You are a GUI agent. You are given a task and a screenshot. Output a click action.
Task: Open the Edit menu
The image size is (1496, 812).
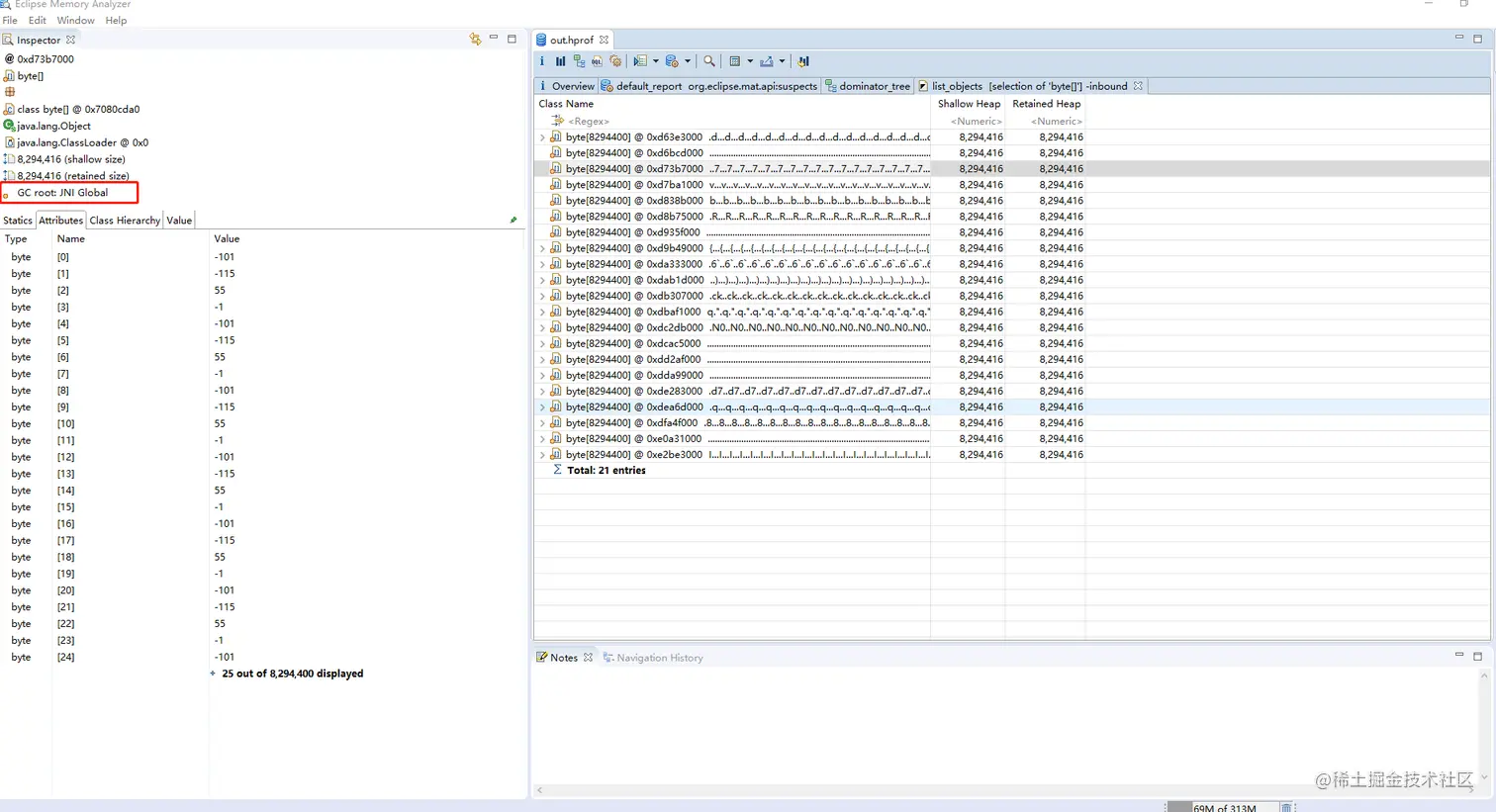pyautogui.click(x=38, y=20)
